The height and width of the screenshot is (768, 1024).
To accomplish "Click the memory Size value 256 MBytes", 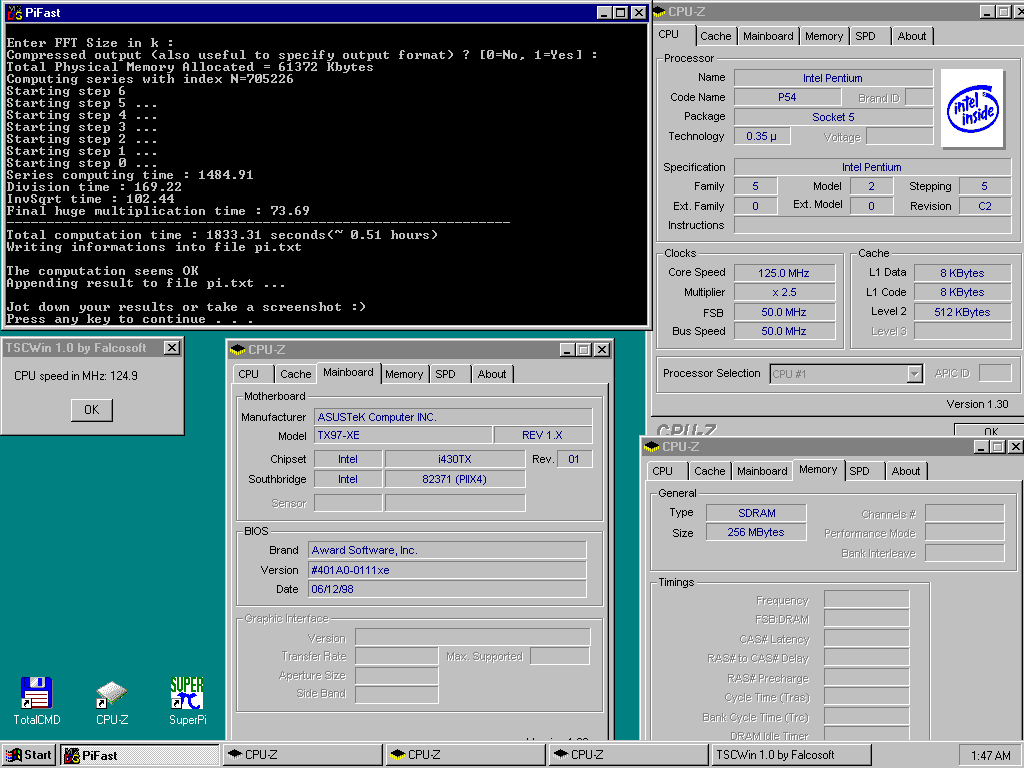I will pos(756,532).
